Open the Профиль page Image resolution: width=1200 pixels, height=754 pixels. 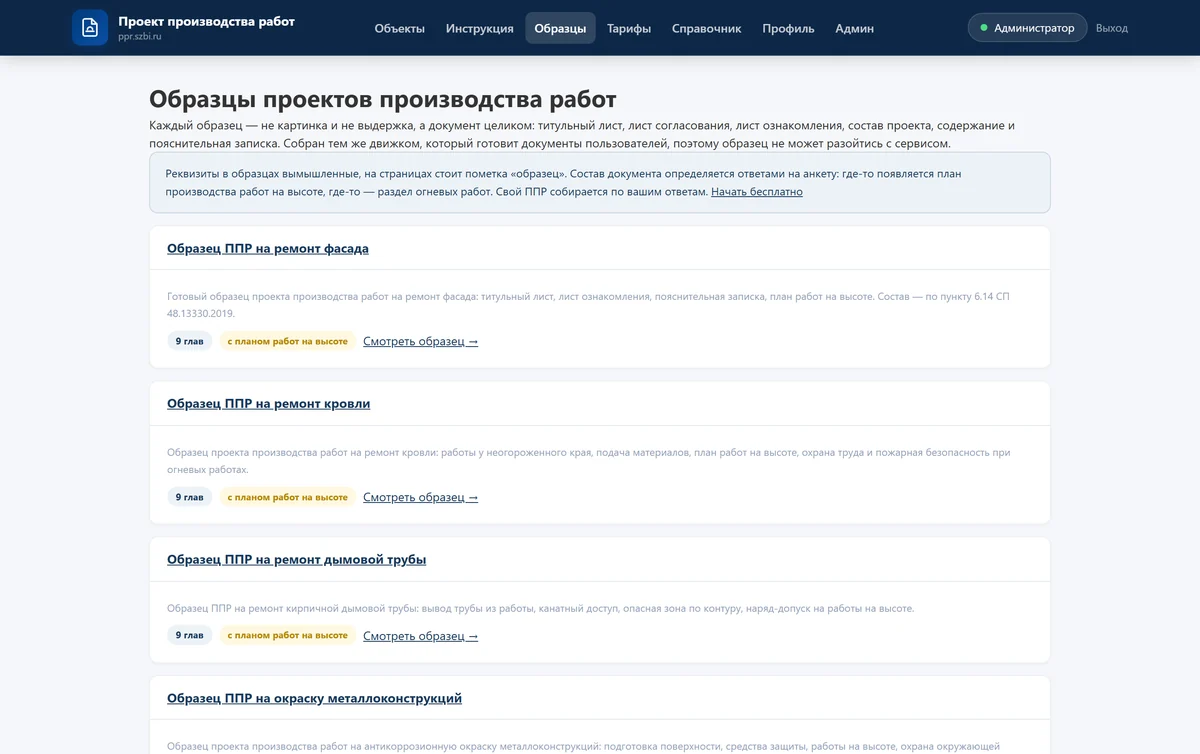coord(788,28)
